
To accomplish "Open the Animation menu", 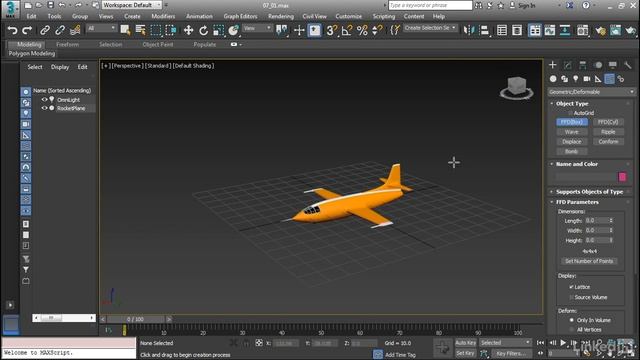I will [199, 16].
